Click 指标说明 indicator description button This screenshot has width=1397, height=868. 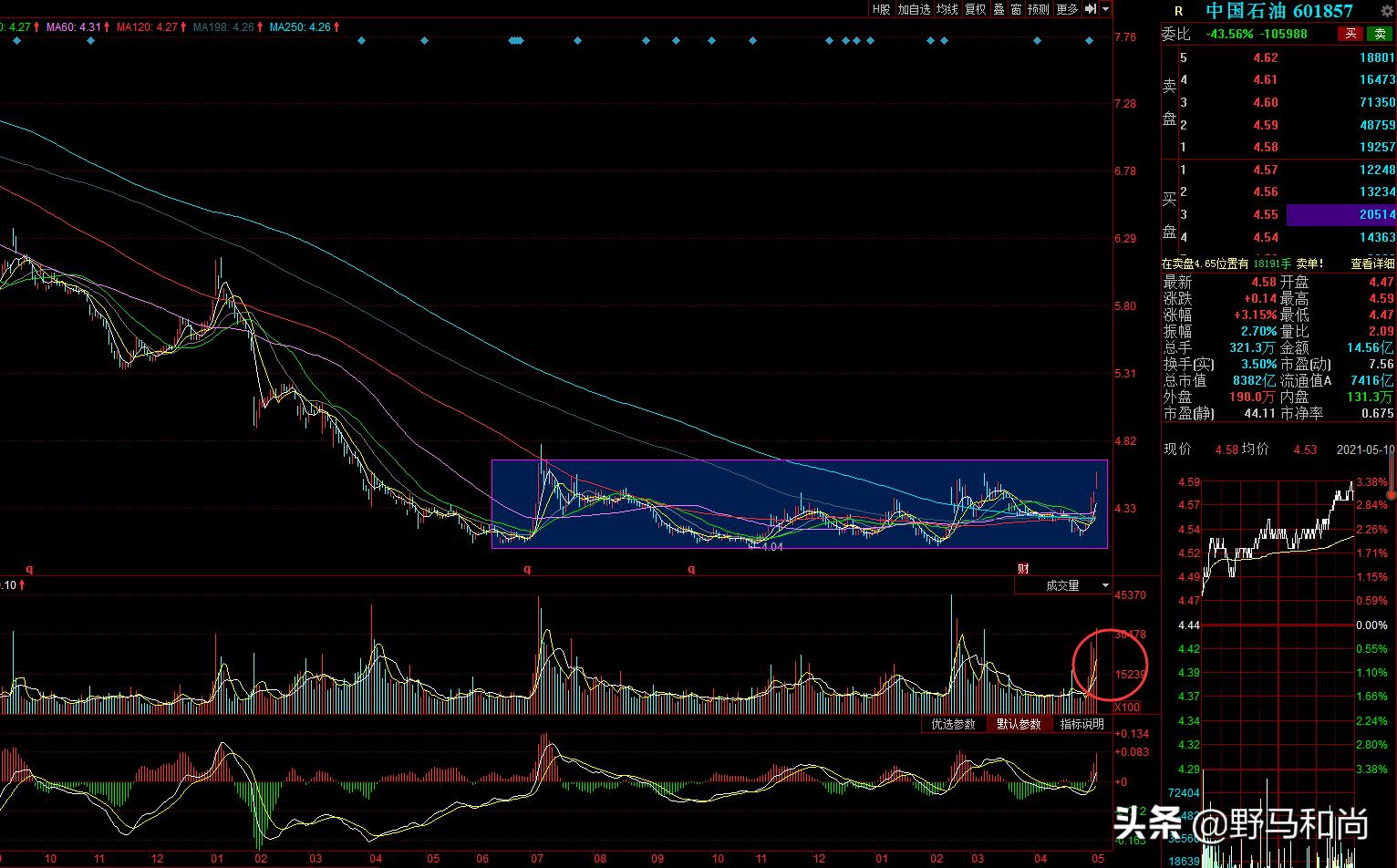click(x=1081, y=724)
